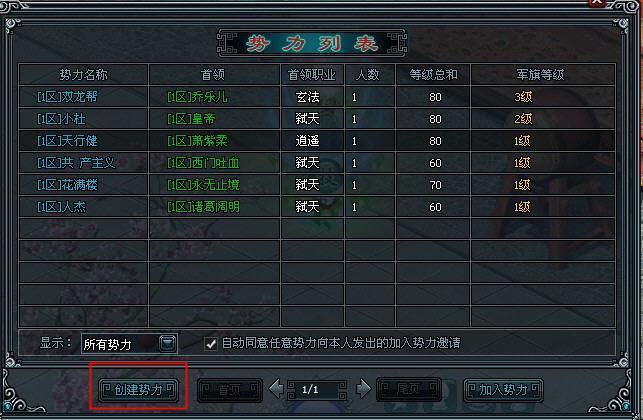The width and height of the screenshot is (643, 420).
Task: Toggle auto-accept 加入势力邀请 checkbox
Action: [211, 343]
